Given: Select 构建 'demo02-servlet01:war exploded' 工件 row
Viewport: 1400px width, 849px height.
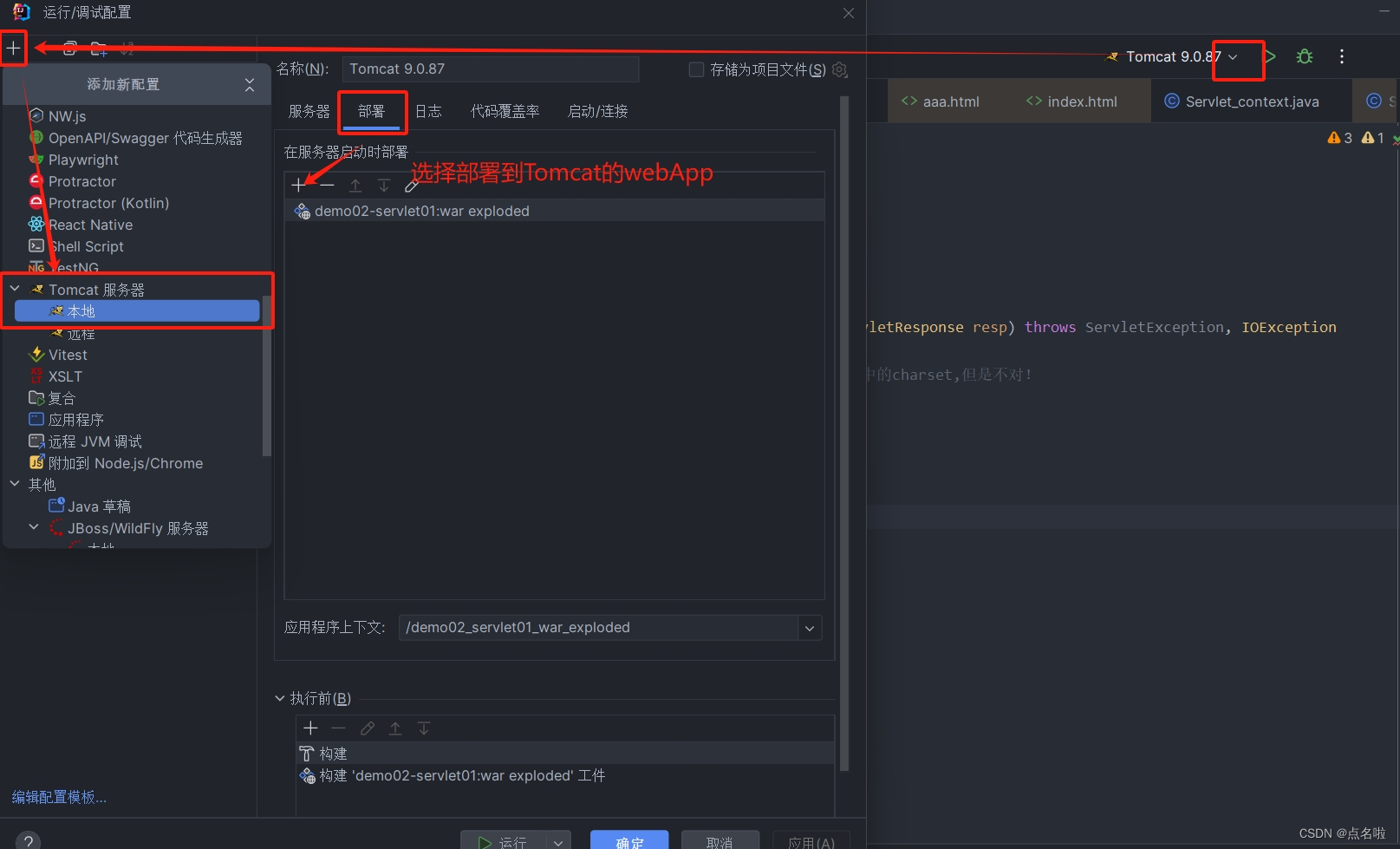Looking at the screenshot, I should click(565, 775).
